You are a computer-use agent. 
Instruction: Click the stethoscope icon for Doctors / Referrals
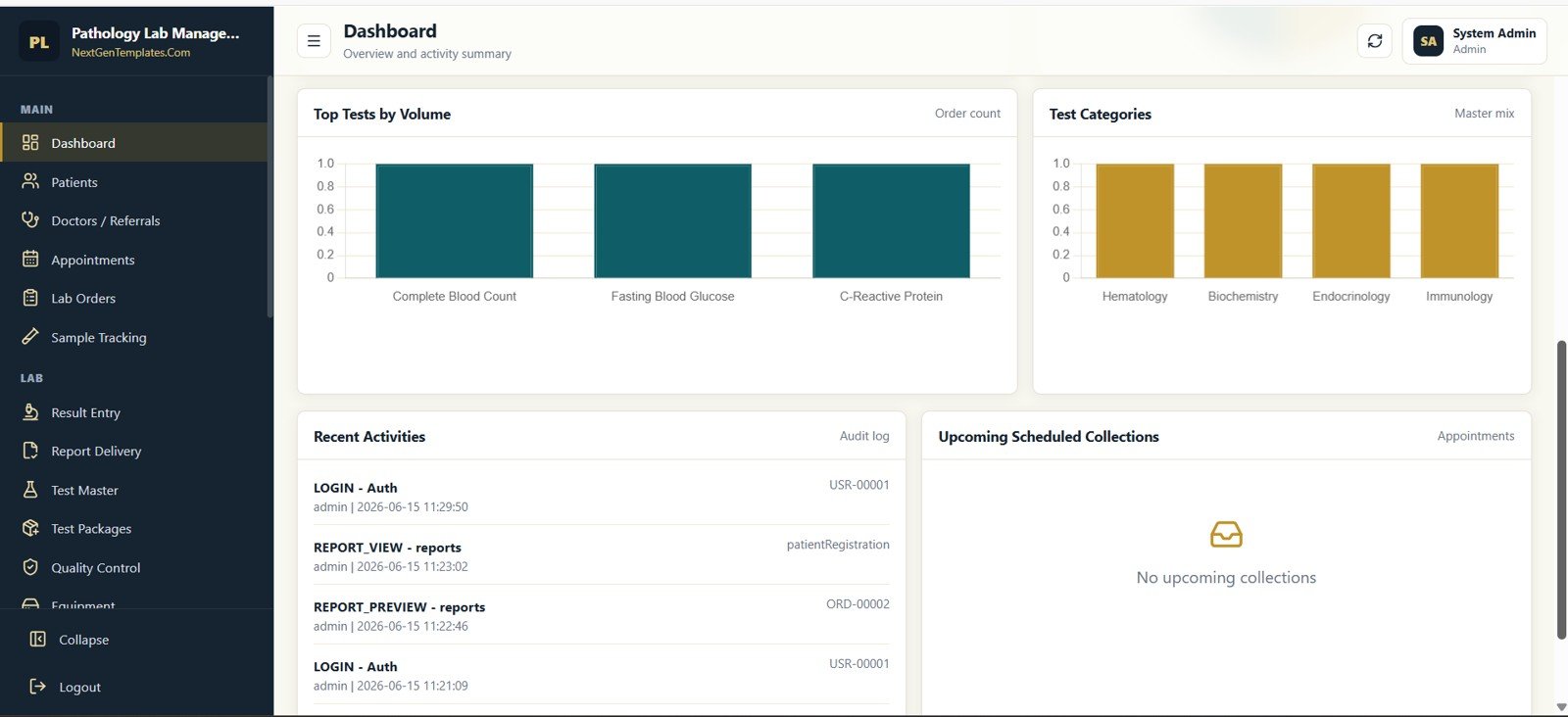coord(30,220)
